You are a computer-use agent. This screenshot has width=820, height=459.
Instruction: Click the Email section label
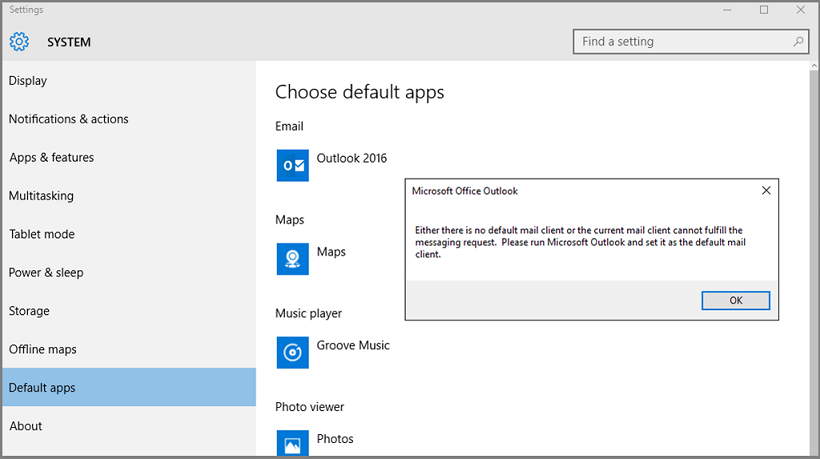pyautogui.click(x=289, y=127)
